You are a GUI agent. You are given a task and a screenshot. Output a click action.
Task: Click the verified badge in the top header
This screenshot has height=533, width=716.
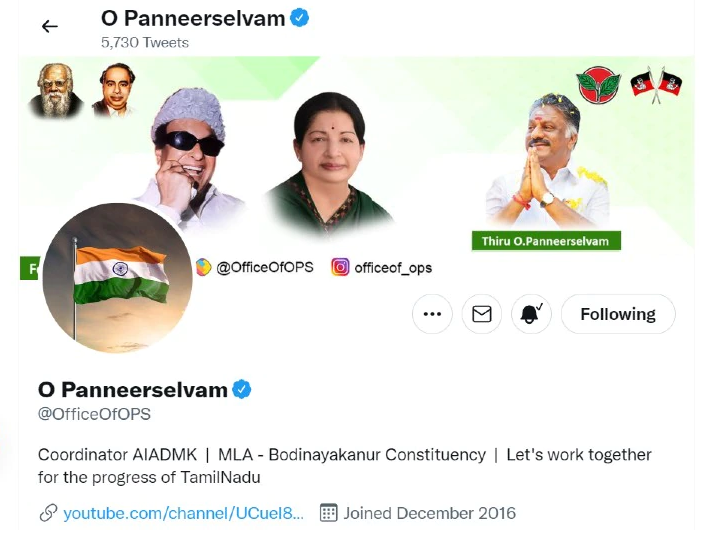(300, 18)
